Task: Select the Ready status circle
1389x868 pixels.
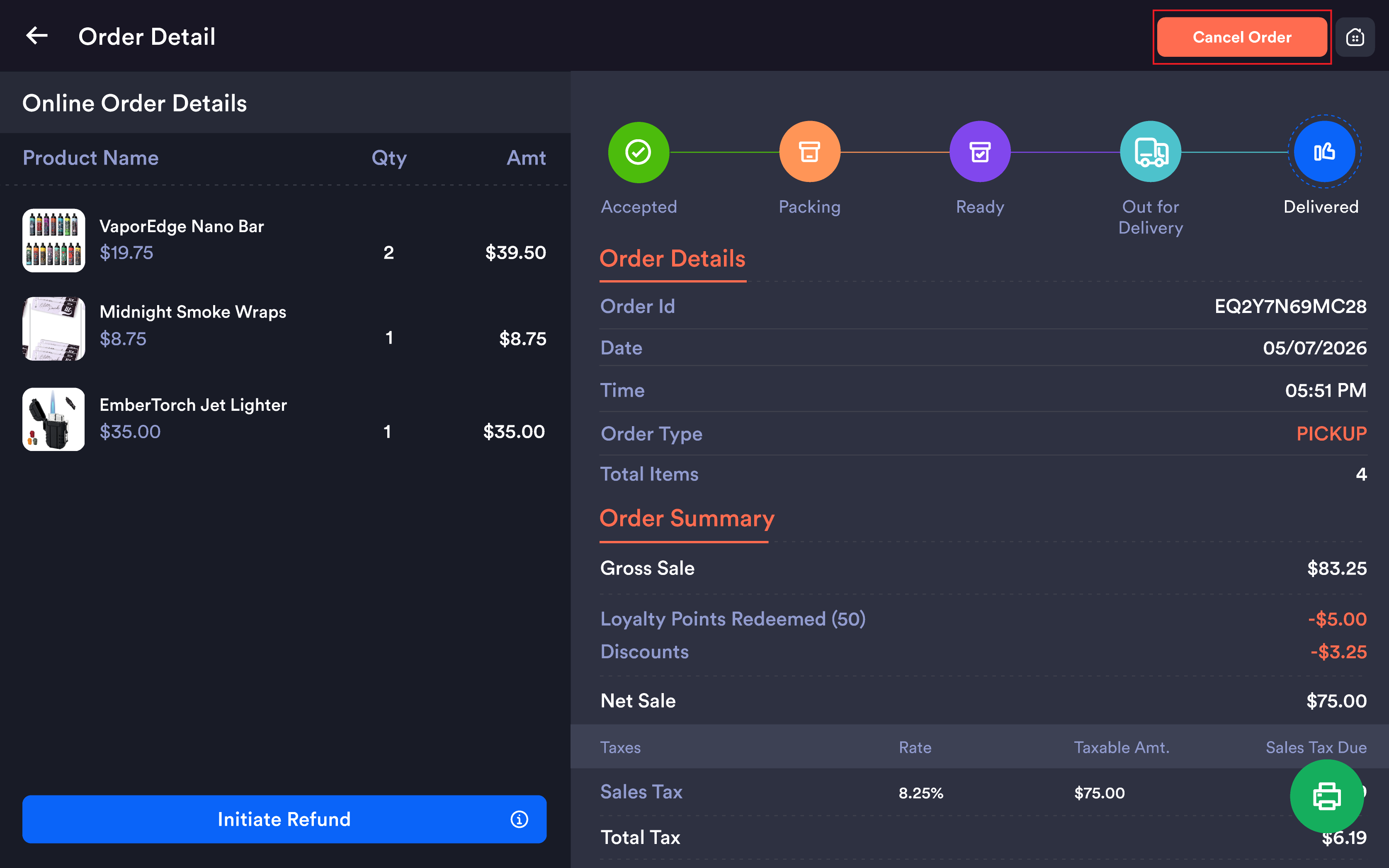Action: [x=980, y=152]
